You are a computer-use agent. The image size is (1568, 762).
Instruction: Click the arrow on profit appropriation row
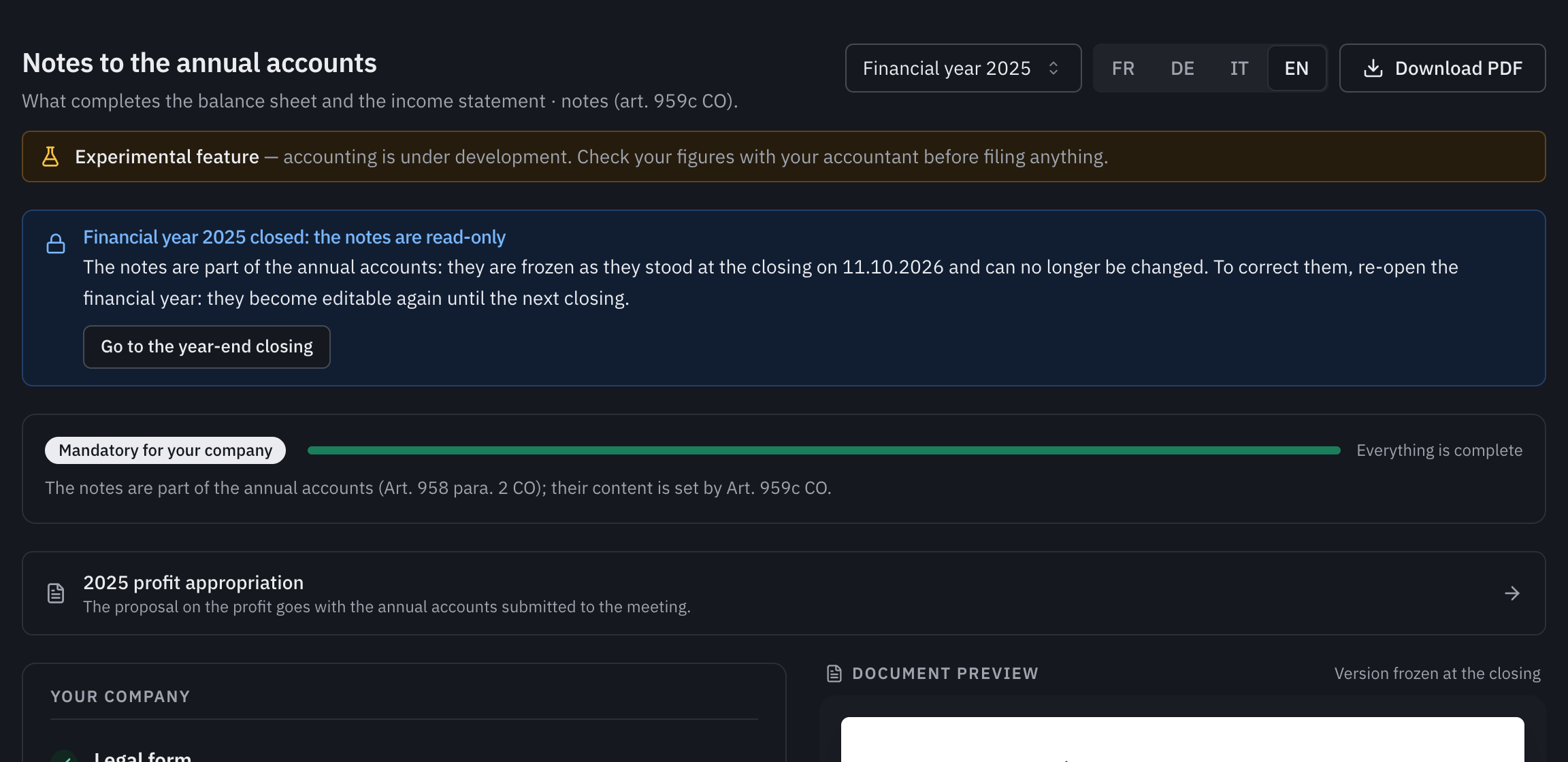[x=1512, y=593]
